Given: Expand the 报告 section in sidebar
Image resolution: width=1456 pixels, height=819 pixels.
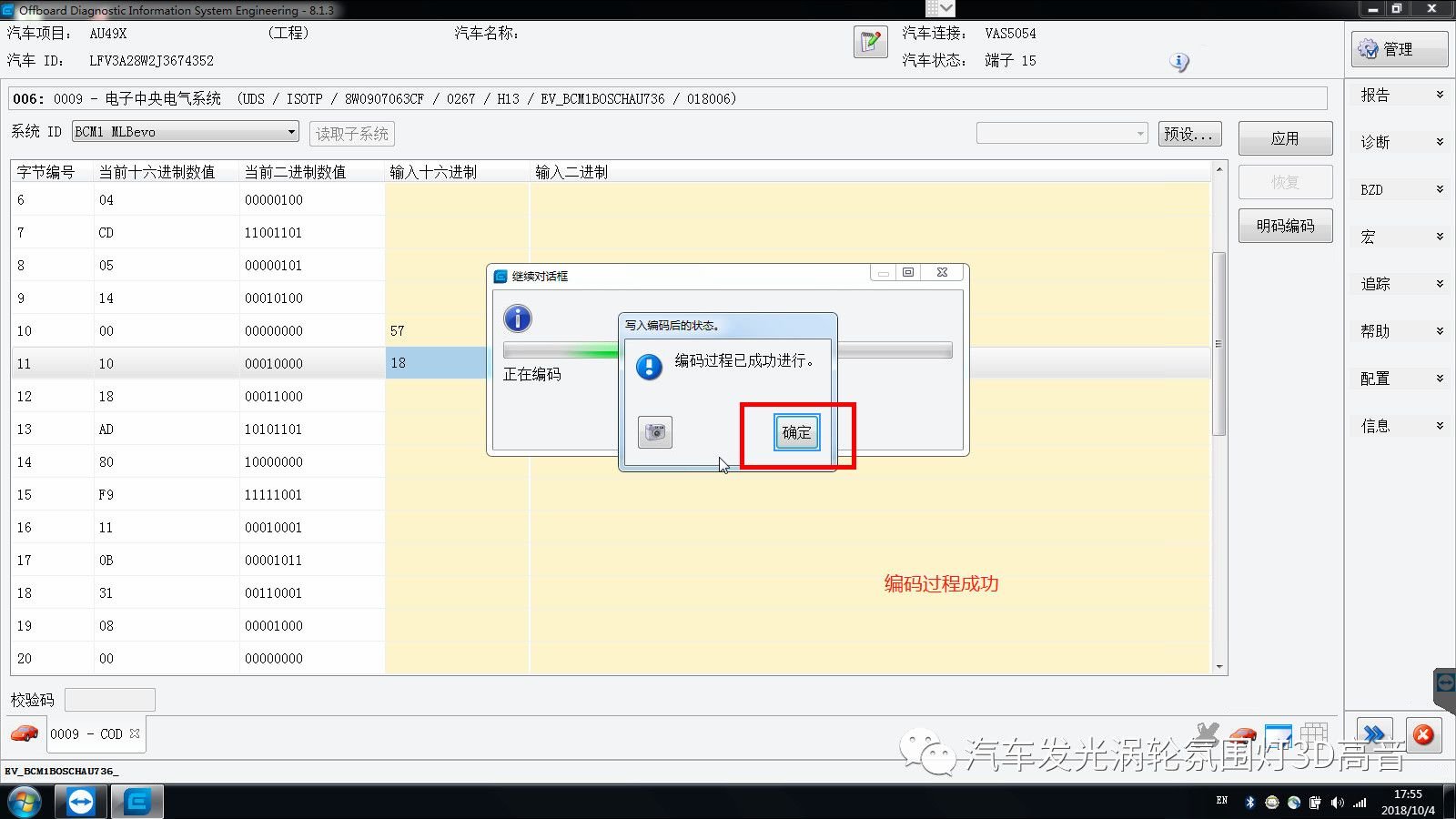Looking at the screenshot, I should pos(1401,95).
